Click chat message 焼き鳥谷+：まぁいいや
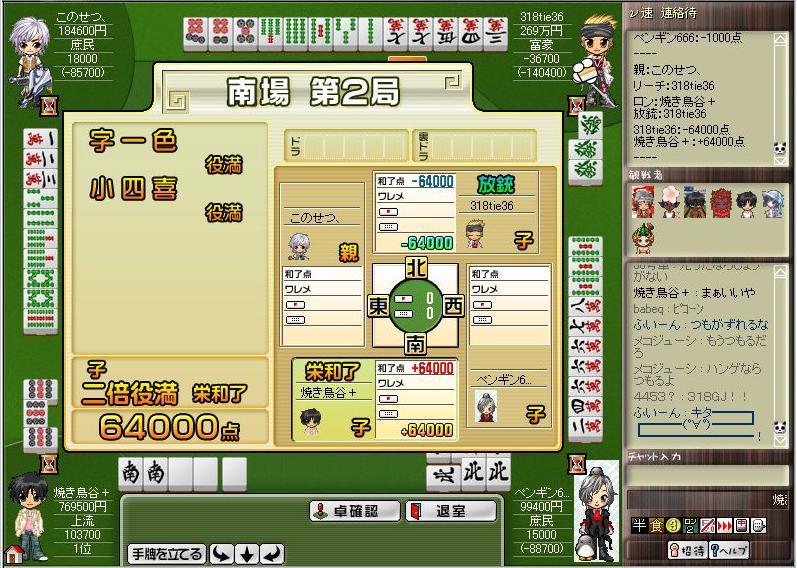The height and width of the screenshot is (568, 797). [x=694, y=292]
